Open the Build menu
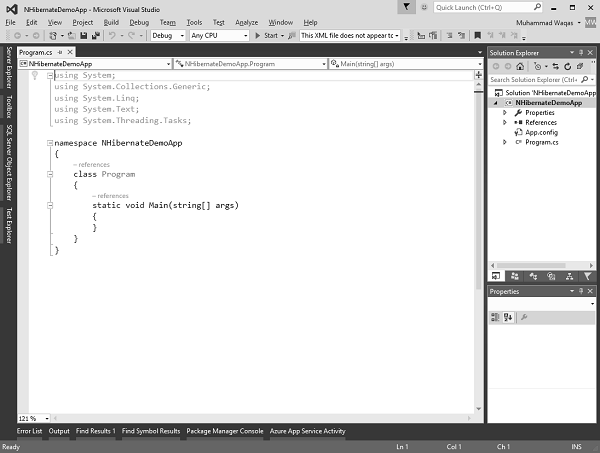Screen dimensions: 600x453 [111, 23]
